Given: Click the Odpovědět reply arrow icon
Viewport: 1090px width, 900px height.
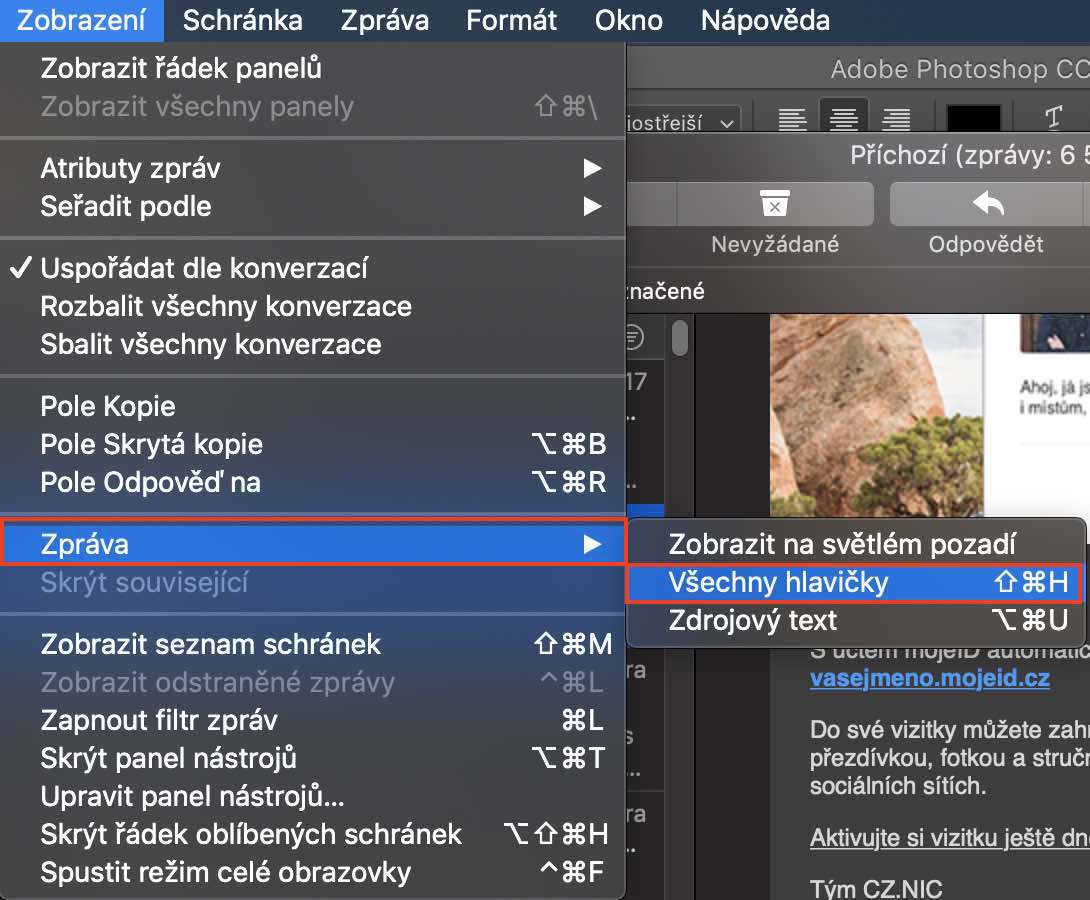Looking at the screenshot, I should click(x=988, y=204).
